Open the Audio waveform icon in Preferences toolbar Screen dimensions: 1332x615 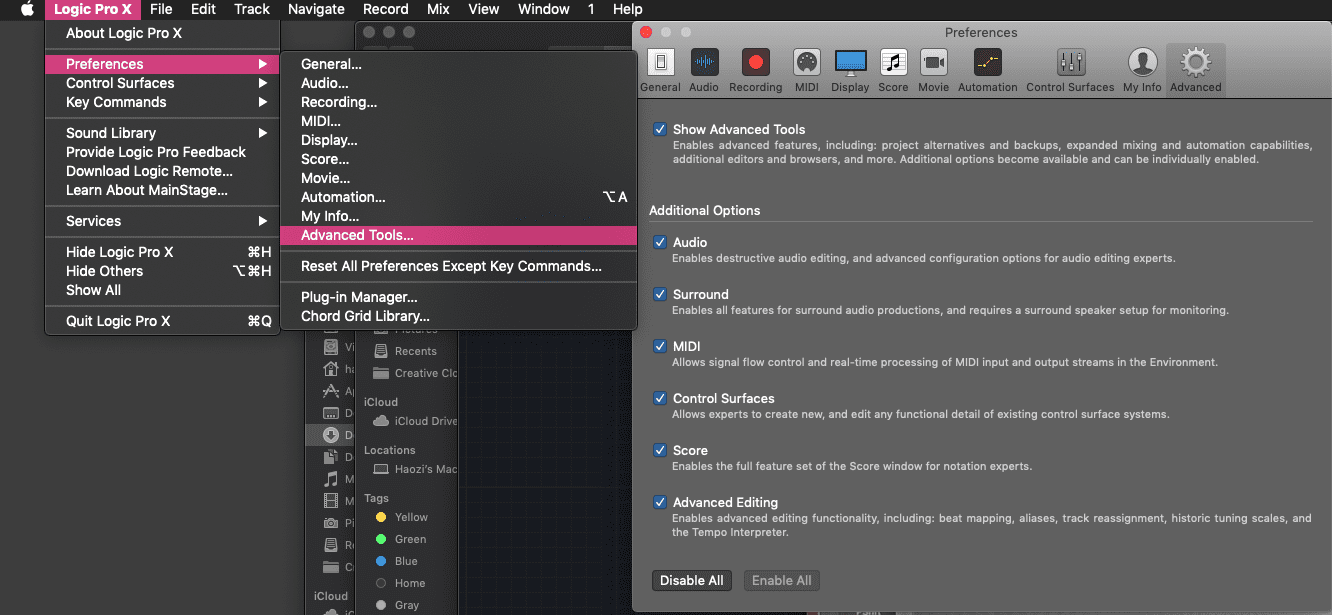(704, 62)
